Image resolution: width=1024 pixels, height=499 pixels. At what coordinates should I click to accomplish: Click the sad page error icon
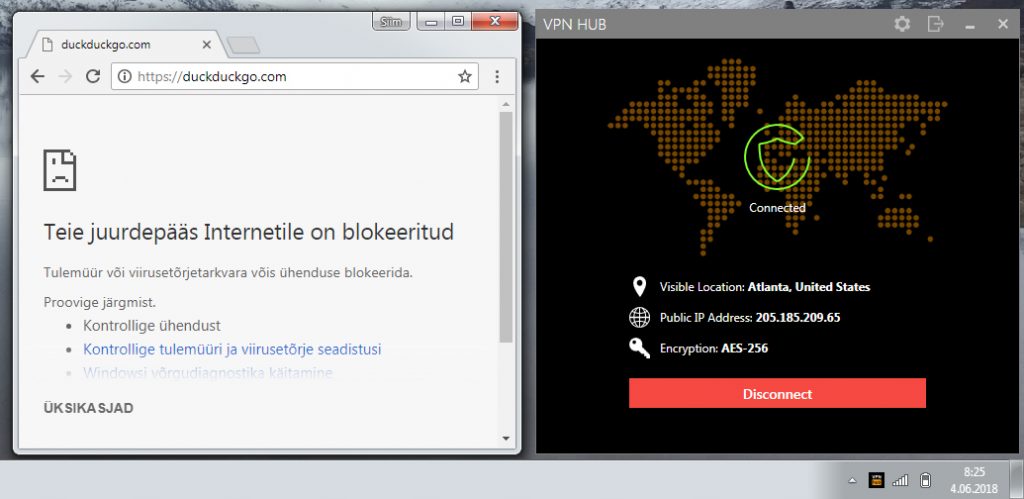pyautogui.click(x=60, y=170)
